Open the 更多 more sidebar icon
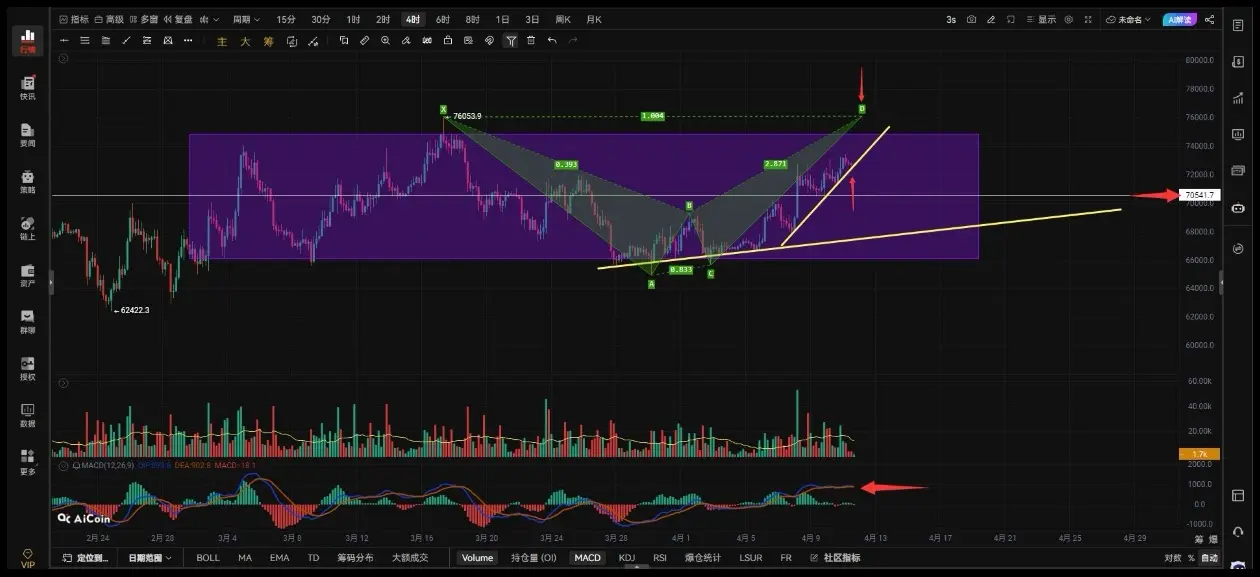The height and width of the screenshot is (577, 1260). click(x=27, y=461)
